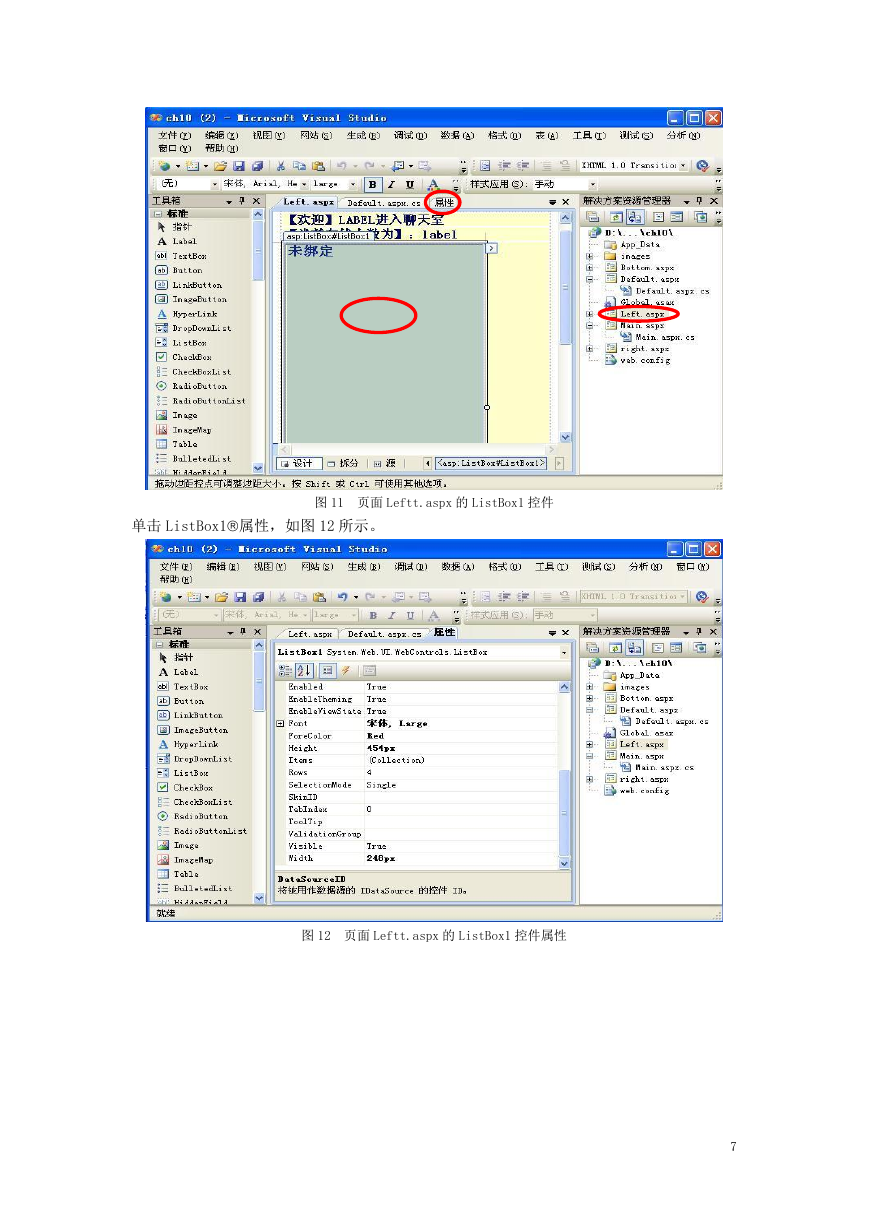Toggle Italic button in upper window toolbar
Screen dimensions: 869x1228
click(392, 184)
